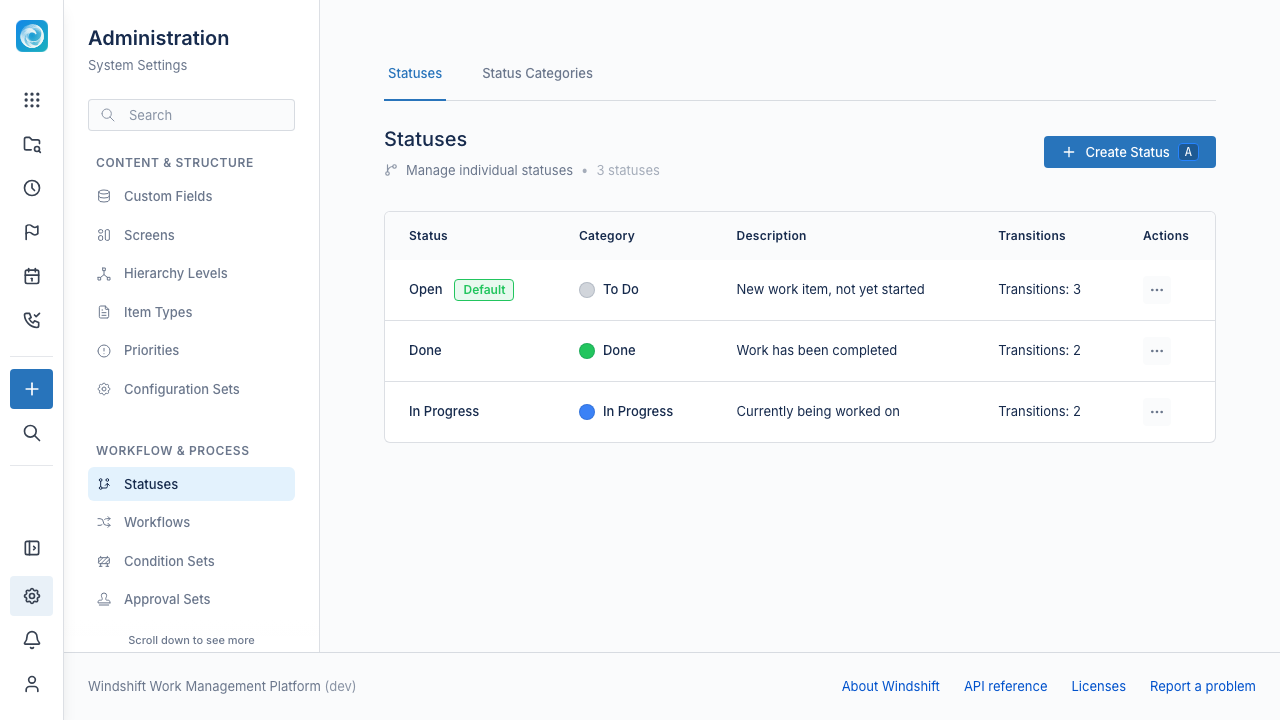Click 'New work item, not yet started' description
The image size is (1280, 720).
coord(830,289)
